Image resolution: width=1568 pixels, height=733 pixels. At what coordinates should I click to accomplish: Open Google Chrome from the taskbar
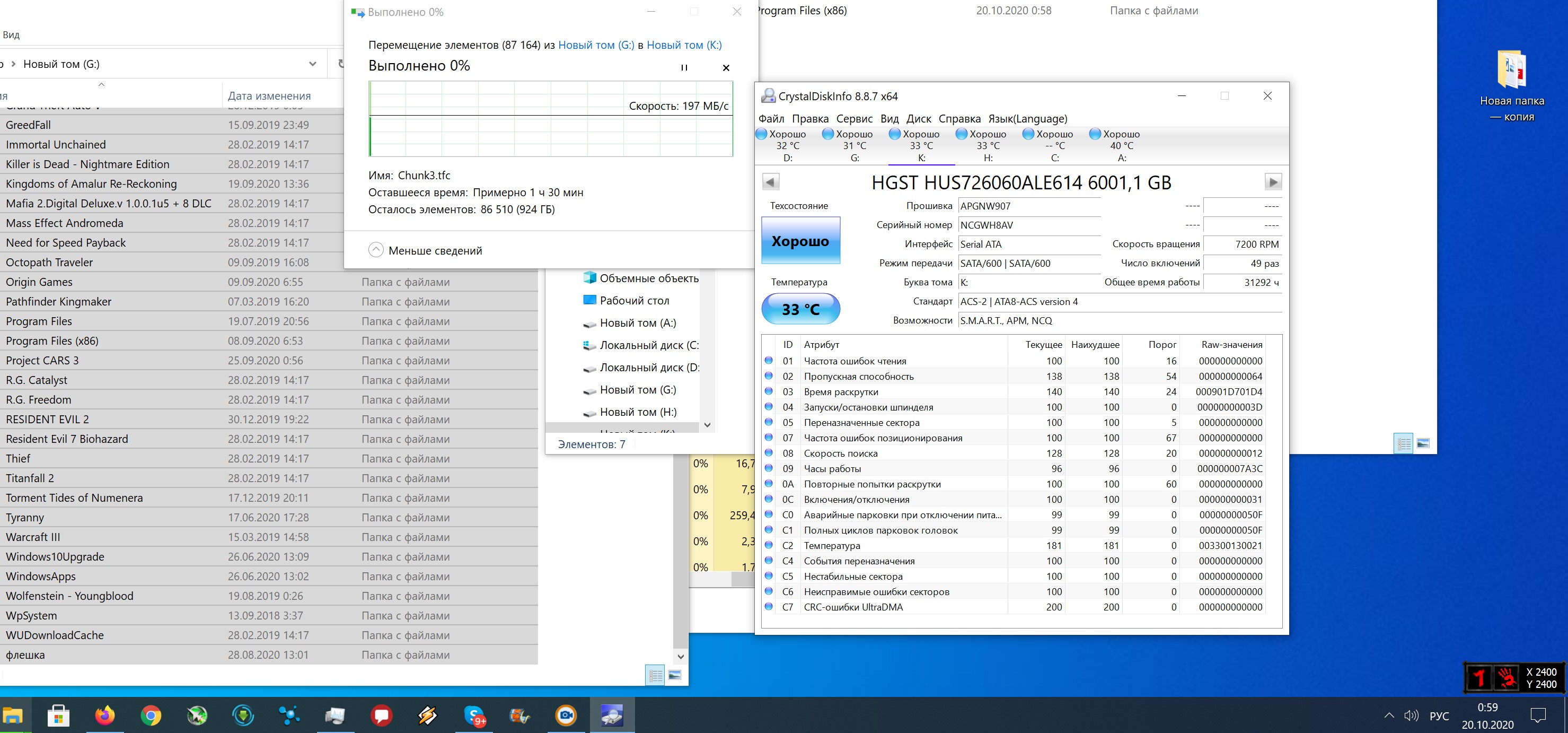pyautogui.click(x=151, y=715)
